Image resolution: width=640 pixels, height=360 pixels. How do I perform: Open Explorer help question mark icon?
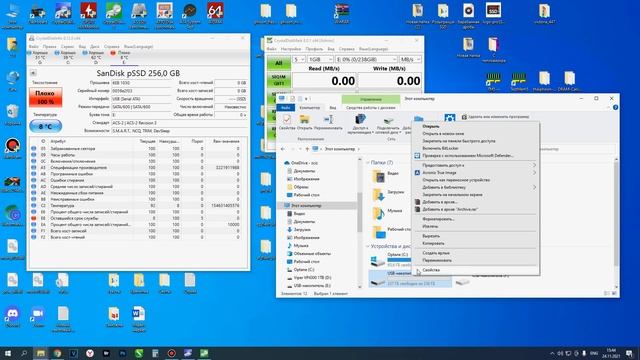point(615,107)
